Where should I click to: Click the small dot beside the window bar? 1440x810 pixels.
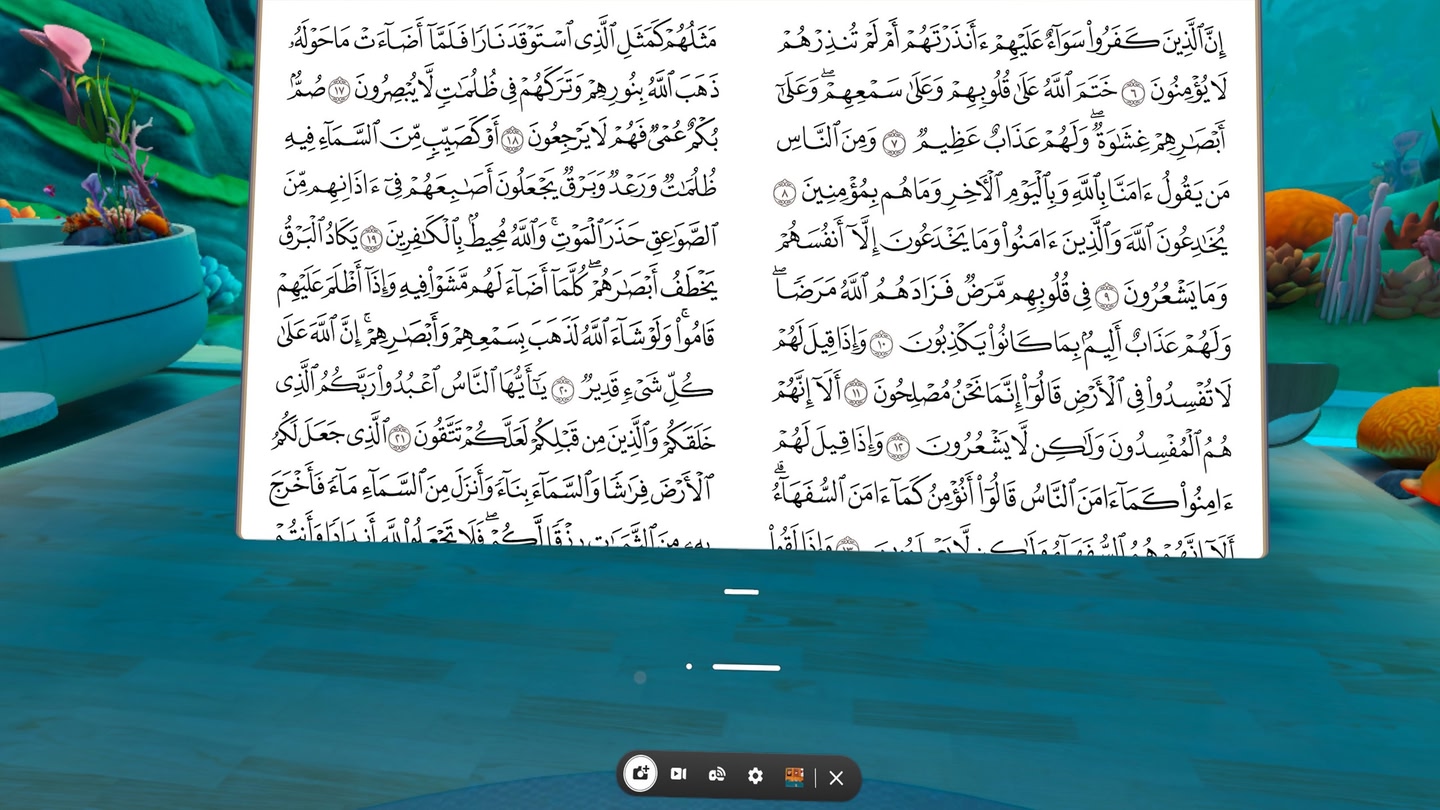[689, 666]
